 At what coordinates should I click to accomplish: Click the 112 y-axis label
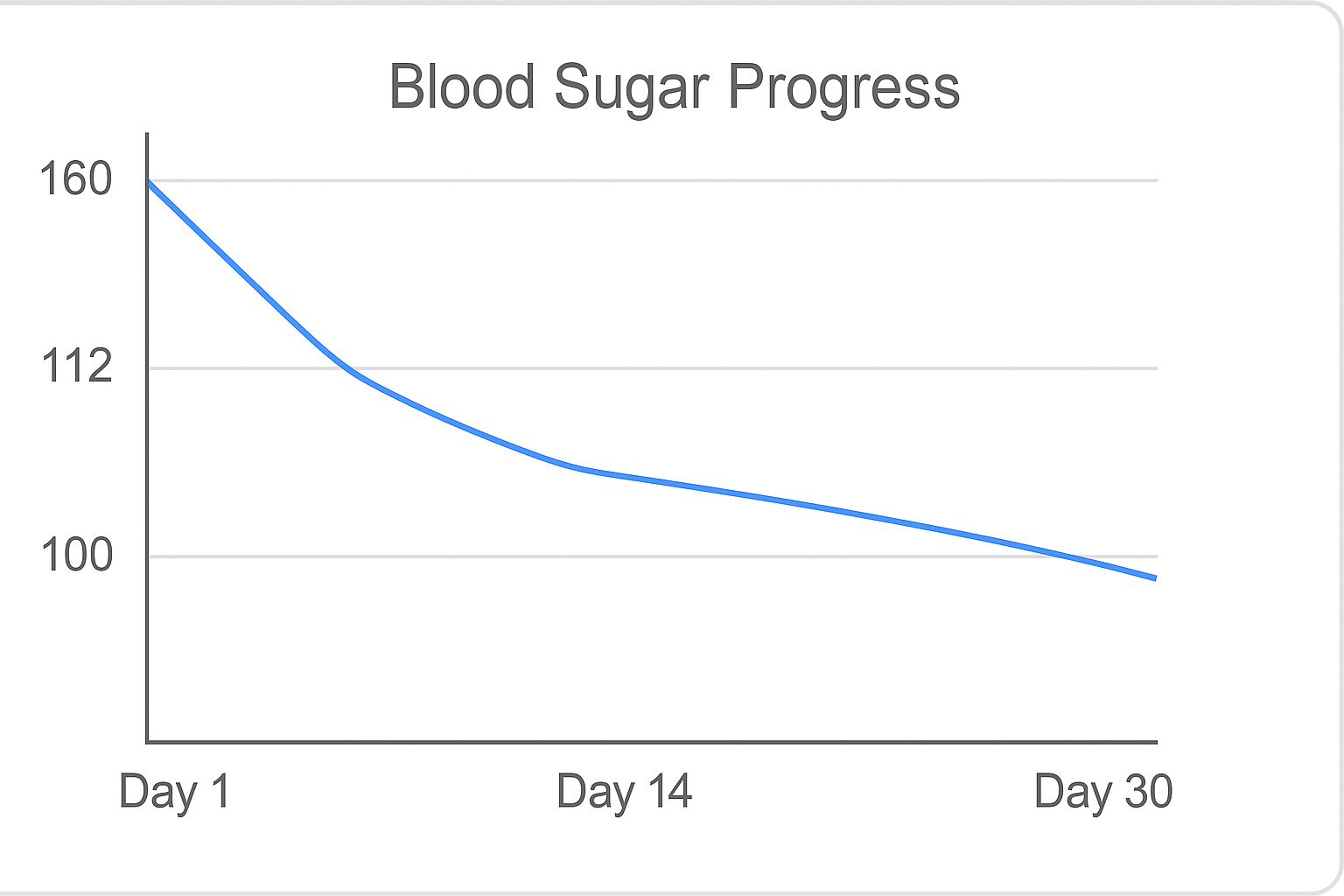click(76, 367)
